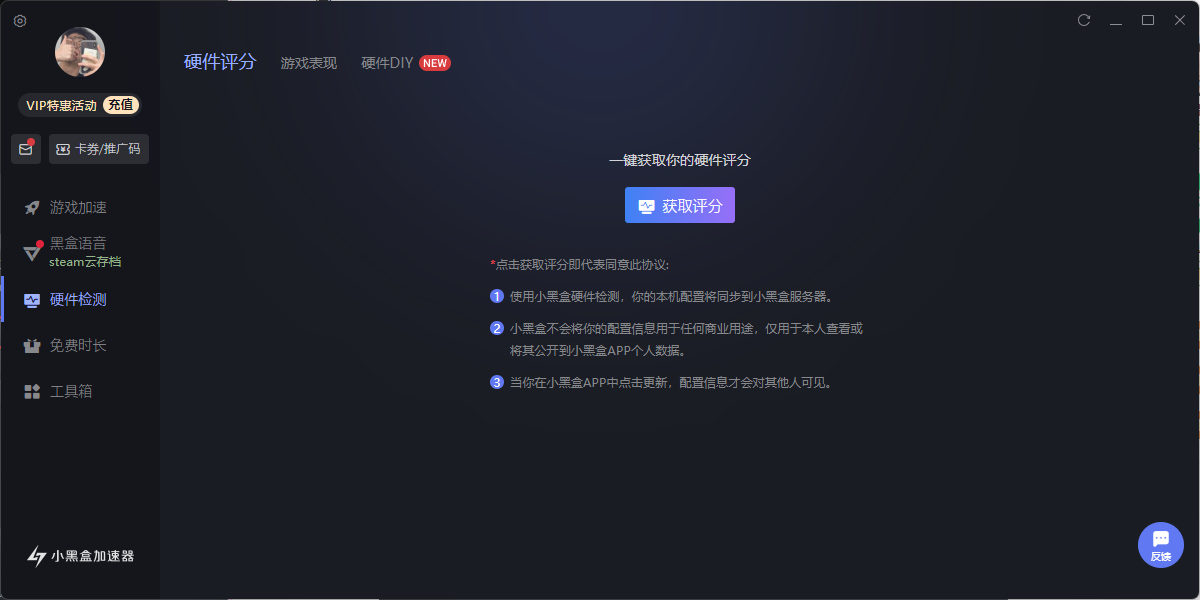Switch to the 硬件评分 tab

tap(220, 62)
